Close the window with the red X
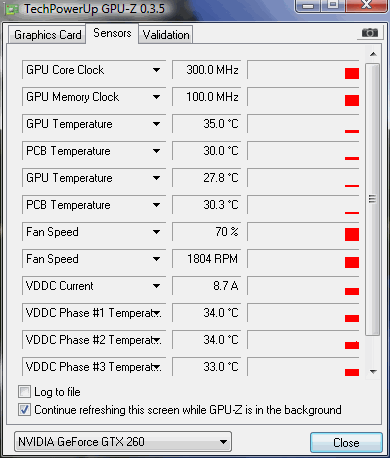Image resolution: width=390 pixels, height=458 pixels. [366, 6]
